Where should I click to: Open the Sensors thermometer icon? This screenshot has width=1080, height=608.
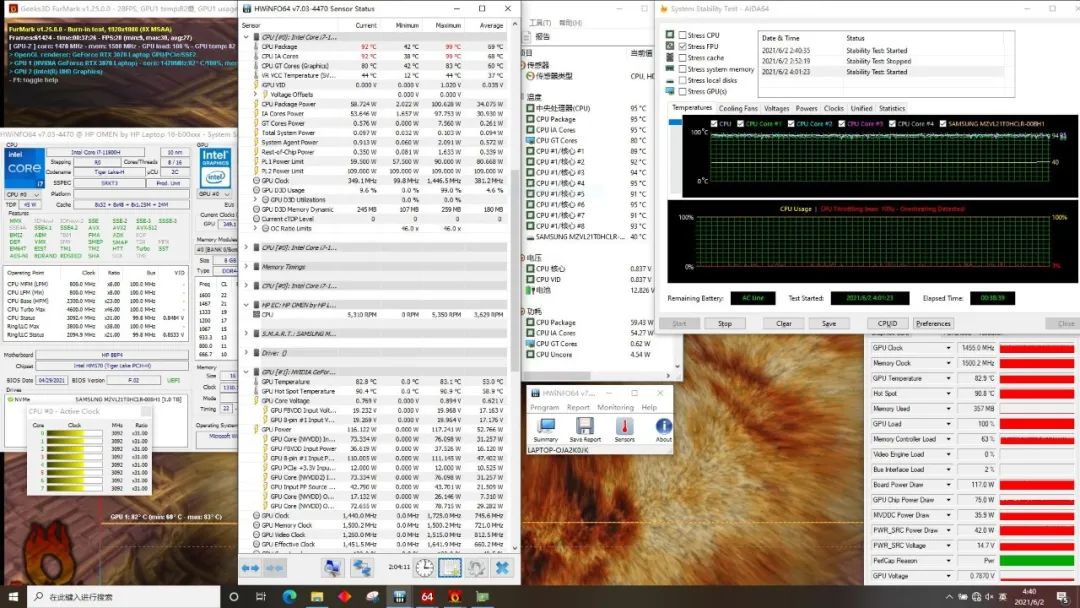(x=624, y=425)
